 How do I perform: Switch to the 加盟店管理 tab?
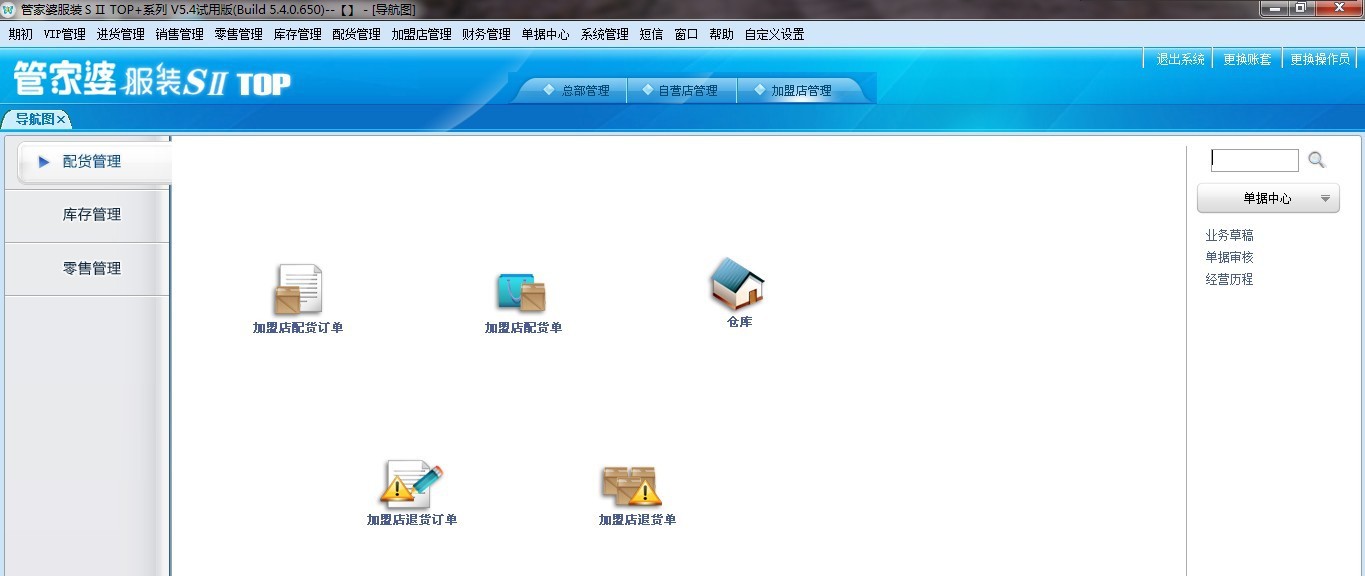(800, 91)
